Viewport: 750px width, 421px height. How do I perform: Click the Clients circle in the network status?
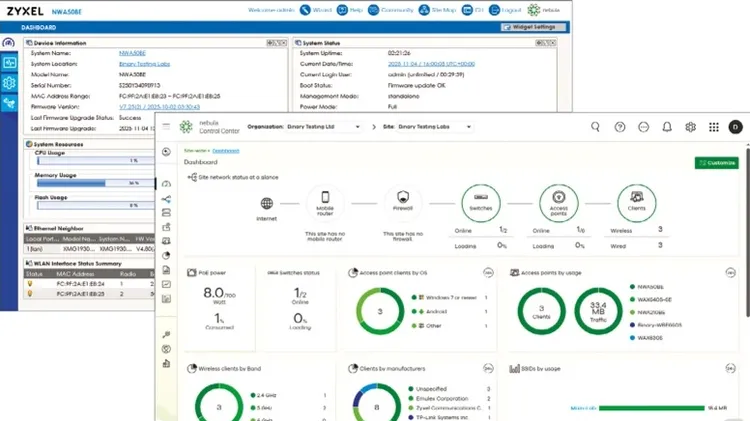pyautogui.click(x=636, y=203)
